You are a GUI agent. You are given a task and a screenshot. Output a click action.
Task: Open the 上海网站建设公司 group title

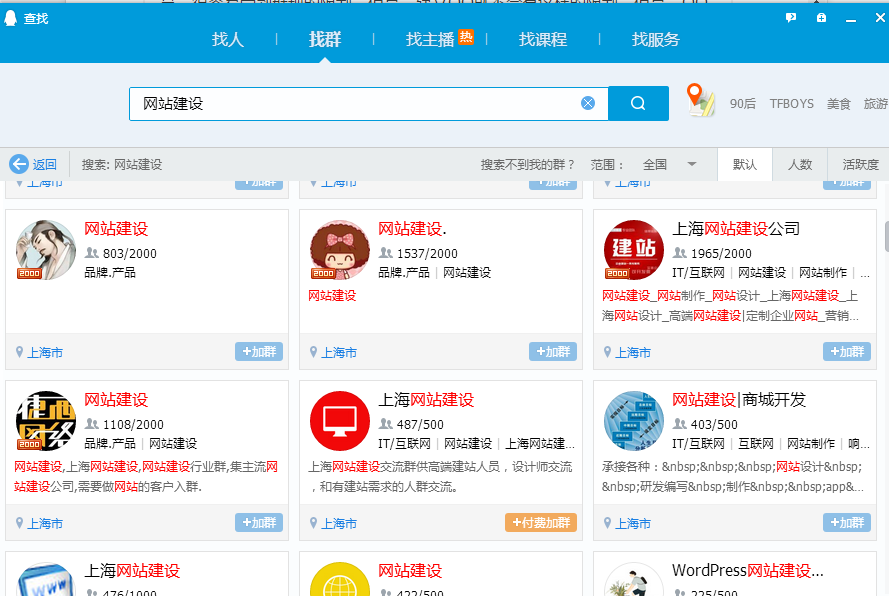[x=736, y=229]
